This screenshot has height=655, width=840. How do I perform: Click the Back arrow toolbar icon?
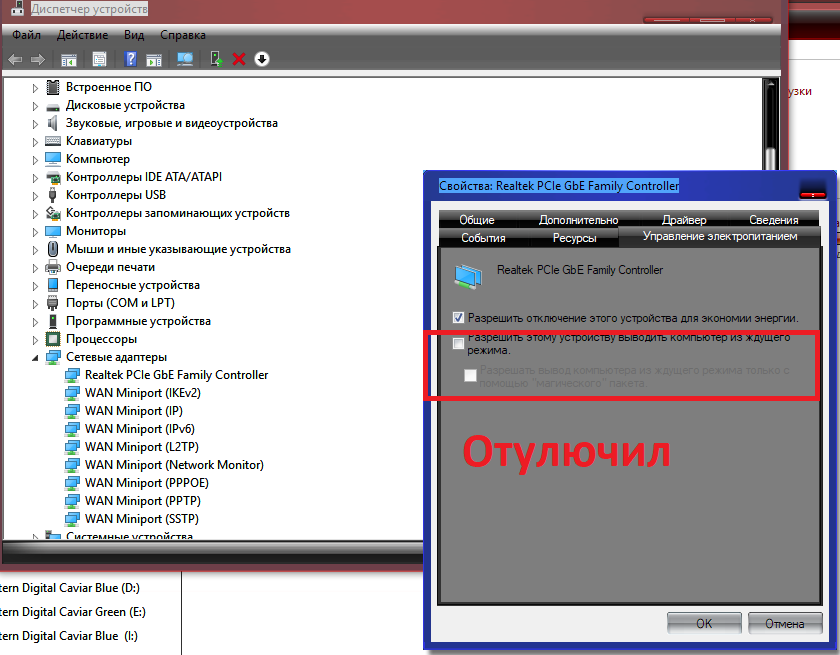(x=15, y=59)
